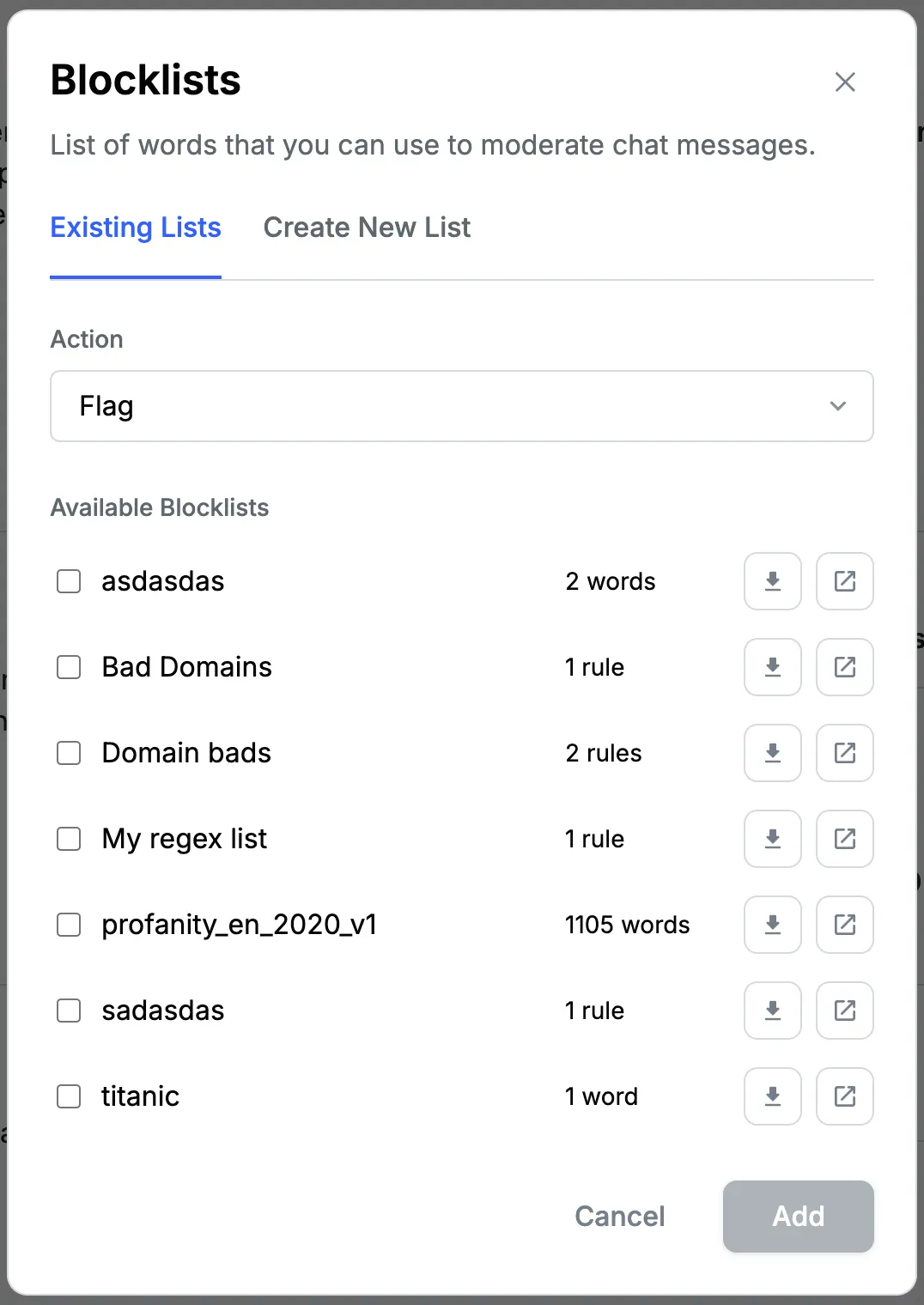The height and width of the screenshot is (1305, 924).
Task: Expand the Flag action selector chevron
Action: (x=838, y=406)
